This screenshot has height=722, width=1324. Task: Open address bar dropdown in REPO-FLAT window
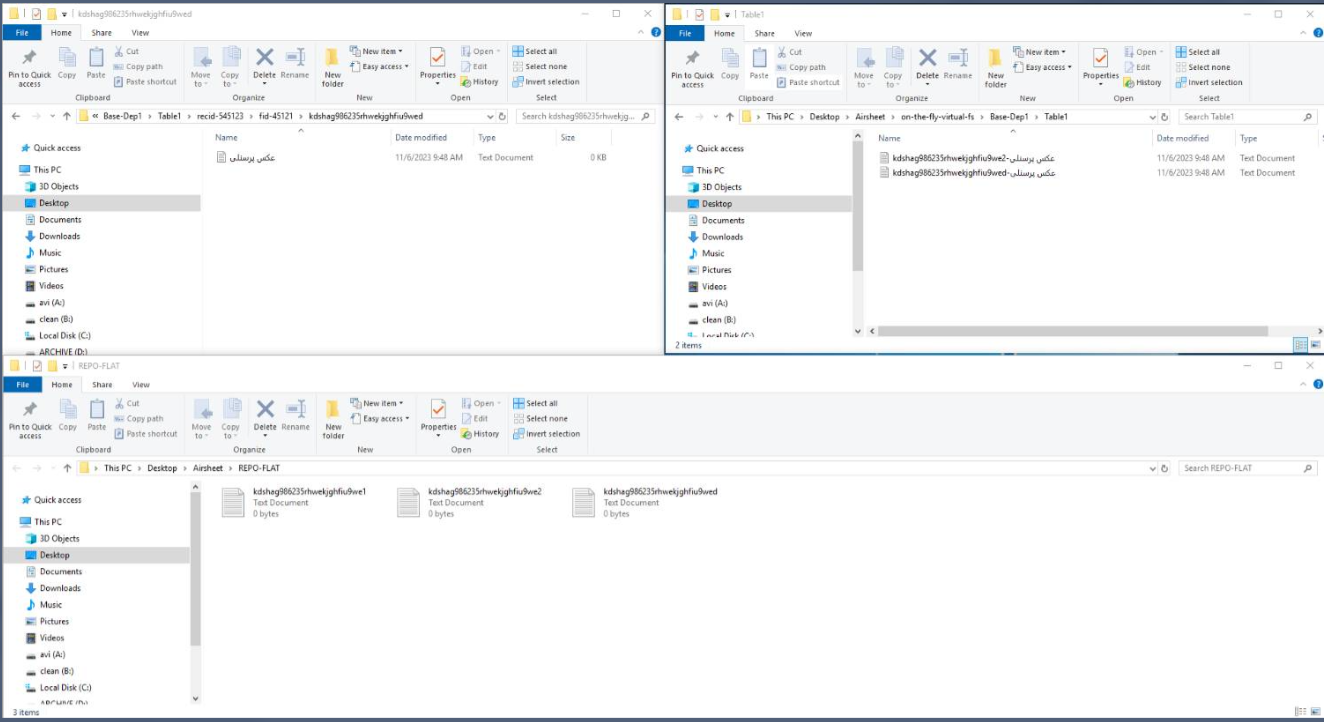[x=1152, y=468]
